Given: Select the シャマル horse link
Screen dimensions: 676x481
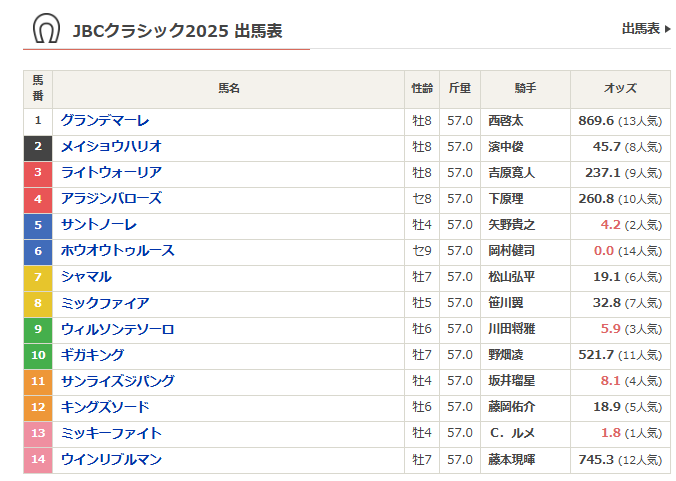Looking at the screenshot, I should pyautogui.click(x=86, y=277).
